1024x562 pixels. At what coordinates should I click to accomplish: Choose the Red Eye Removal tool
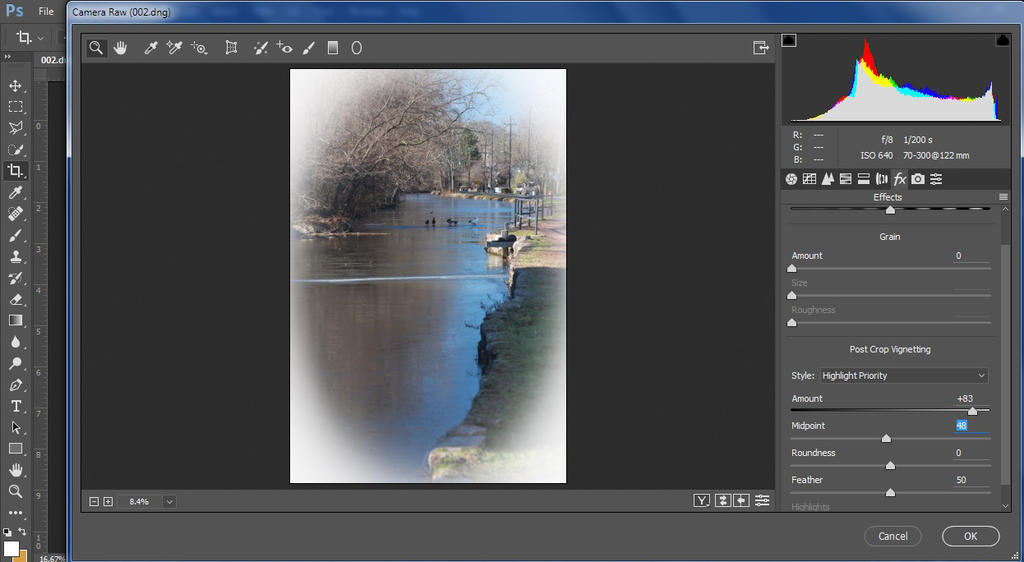(284, 47)
